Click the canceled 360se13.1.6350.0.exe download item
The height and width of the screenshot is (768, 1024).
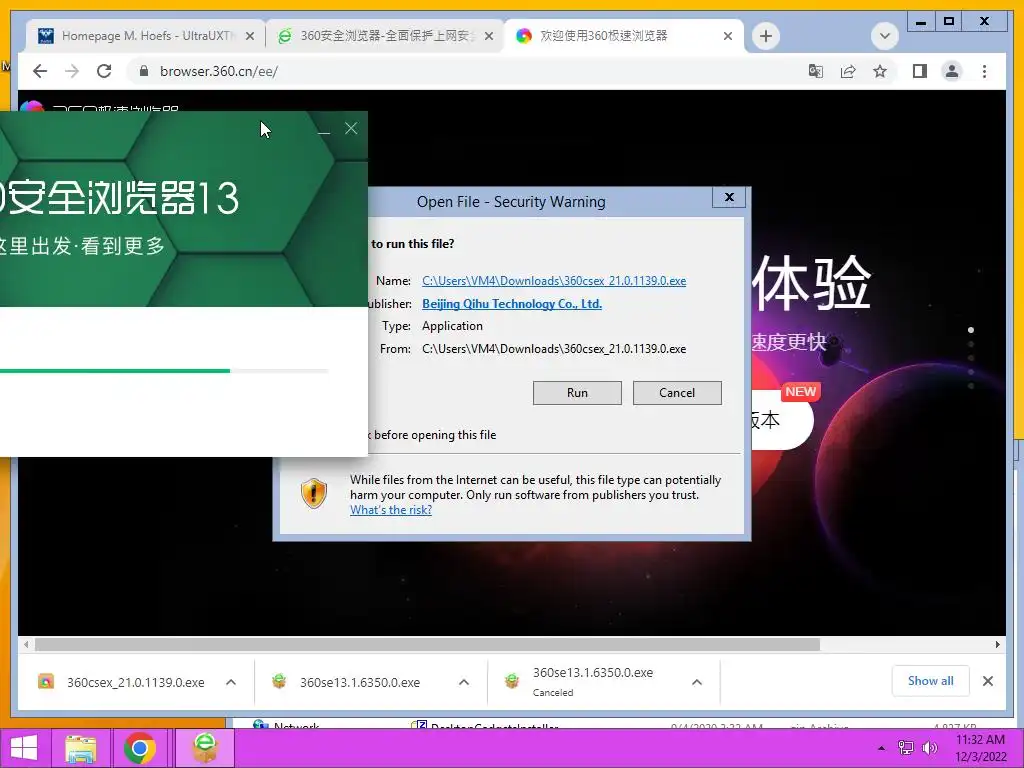point(591,682)
